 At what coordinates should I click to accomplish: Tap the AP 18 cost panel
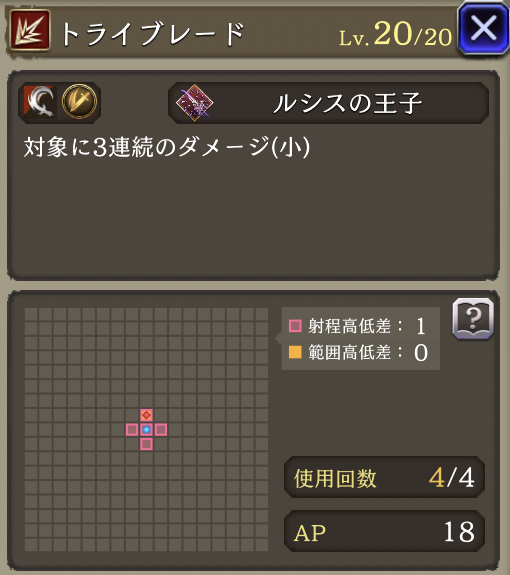pos(384,531)
